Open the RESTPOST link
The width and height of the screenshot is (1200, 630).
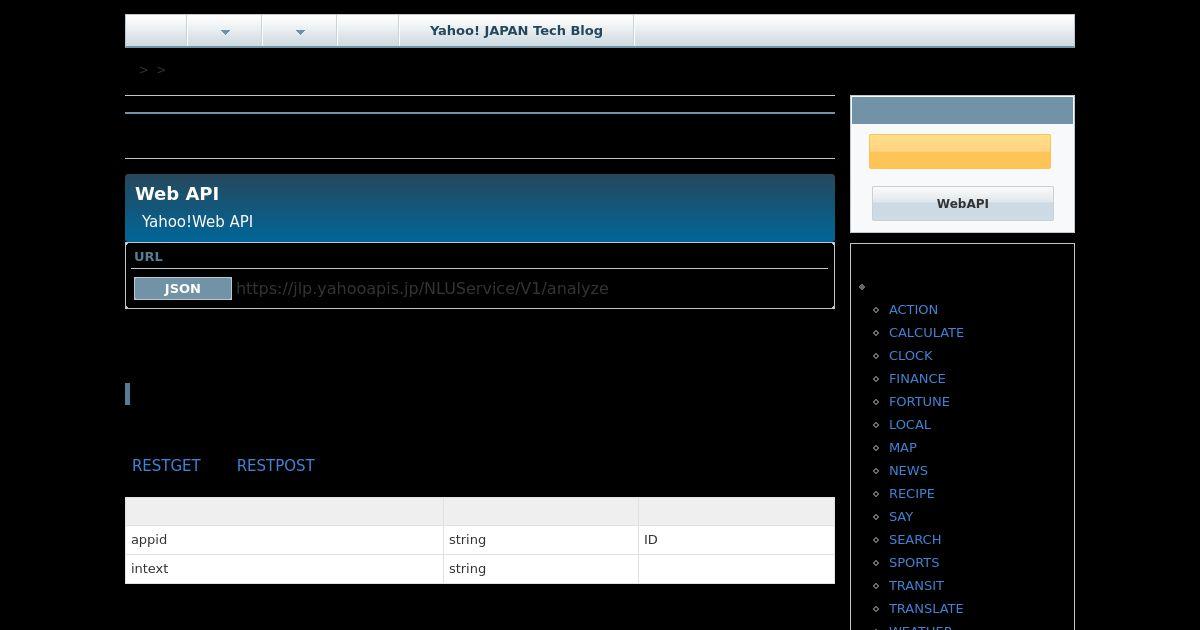(276, 465)
